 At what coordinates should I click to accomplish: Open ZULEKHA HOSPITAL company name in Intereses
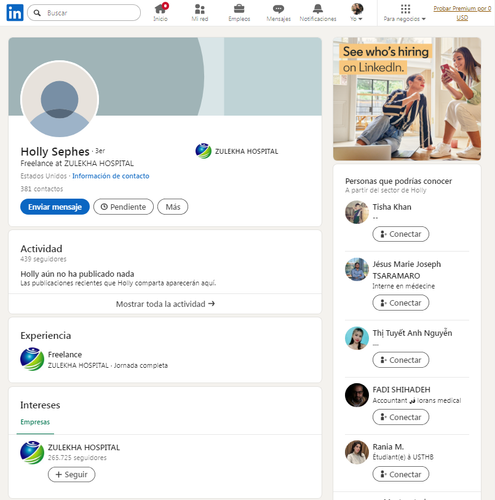pyautogui.click(x=84, y=447)
